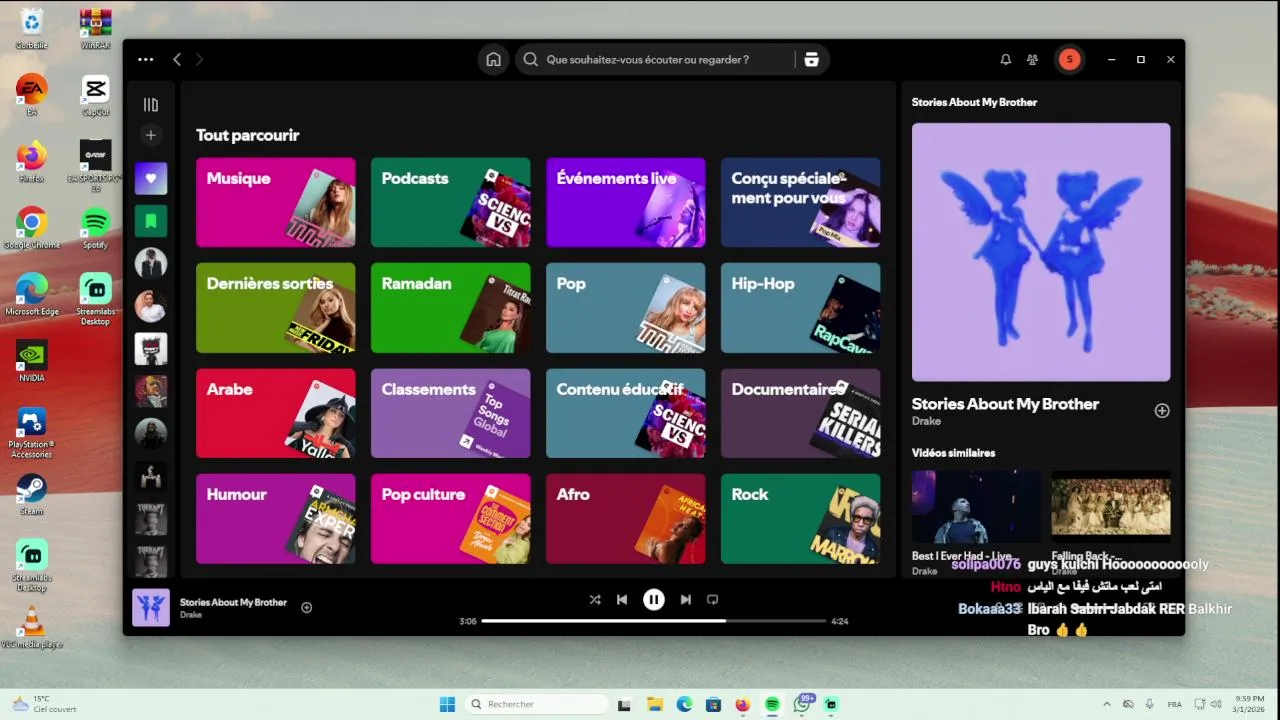Play Falling Back video thumbnail
Image resolution: width=1280 pixels, height=720 pixels.
1111,507
